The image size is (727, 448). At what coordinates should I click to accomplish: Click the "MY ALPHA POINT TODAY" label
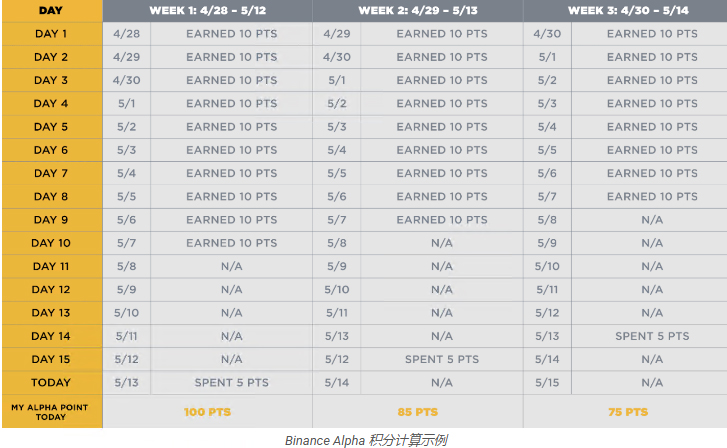(x=51, y=411)
